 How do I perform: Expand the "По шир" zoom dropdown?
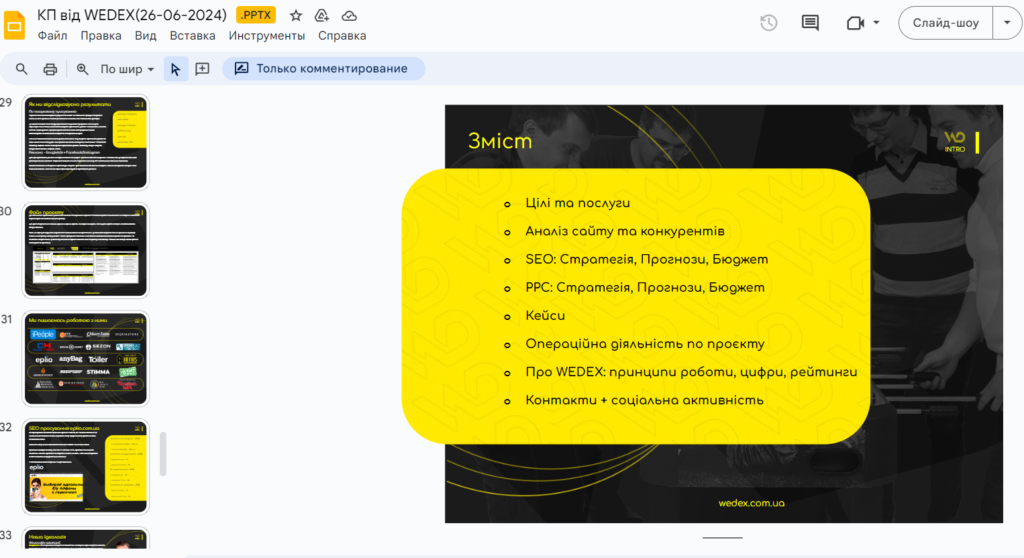click(128, 69)
